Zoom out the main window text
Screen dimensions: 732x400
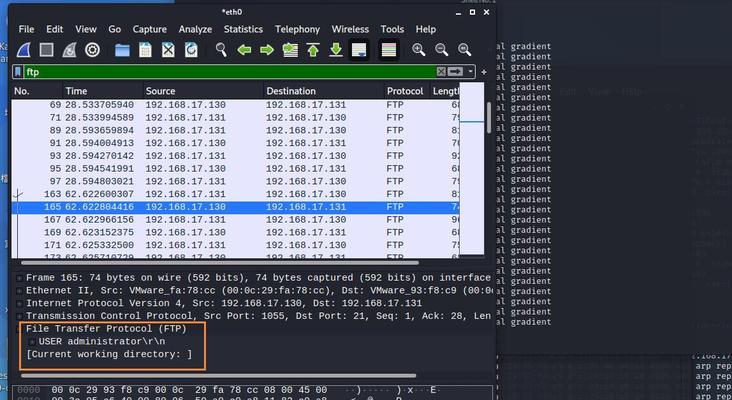[442, 50]
